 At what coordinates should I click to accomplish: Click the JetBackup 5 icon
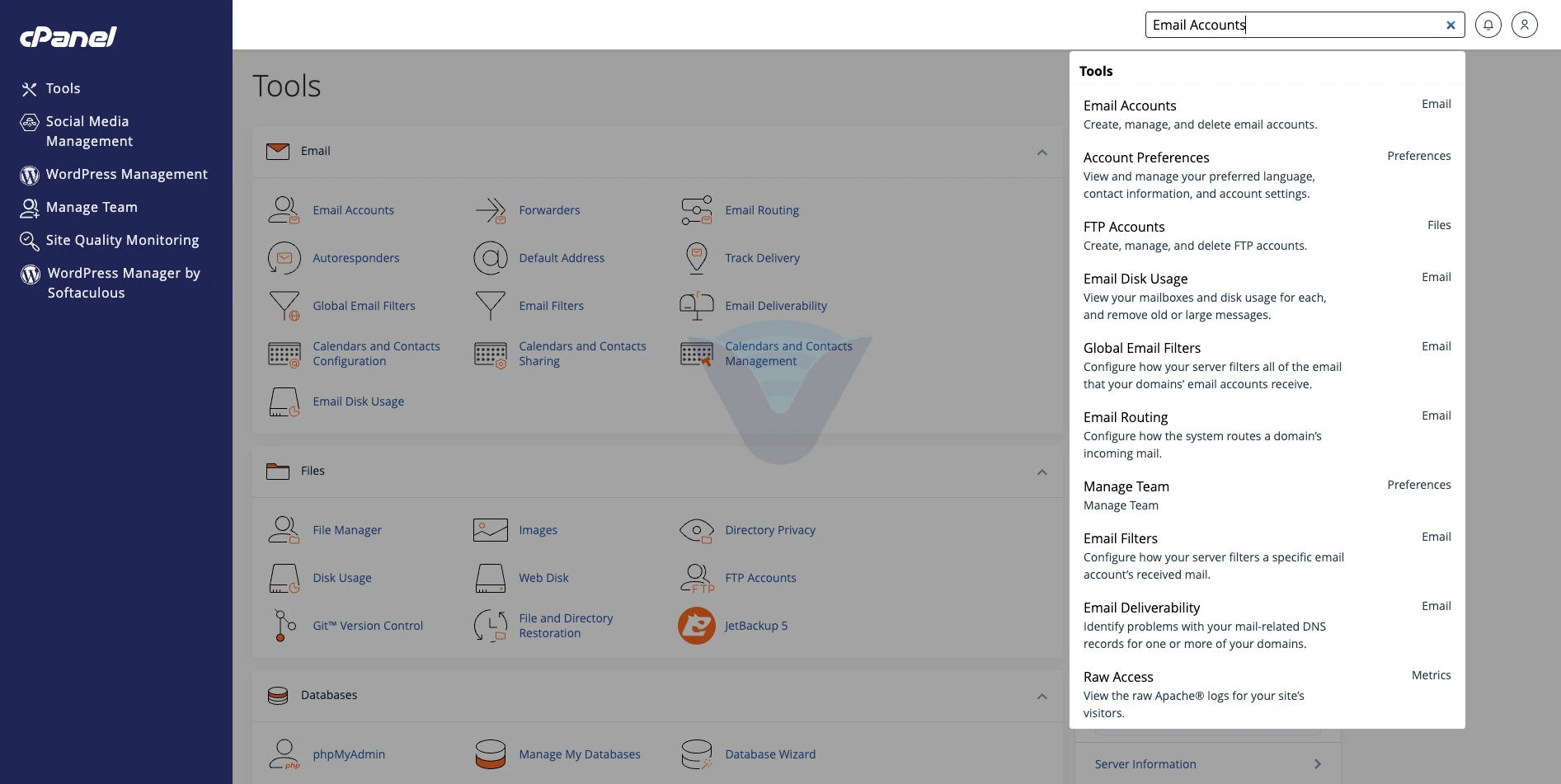(697, 626)
